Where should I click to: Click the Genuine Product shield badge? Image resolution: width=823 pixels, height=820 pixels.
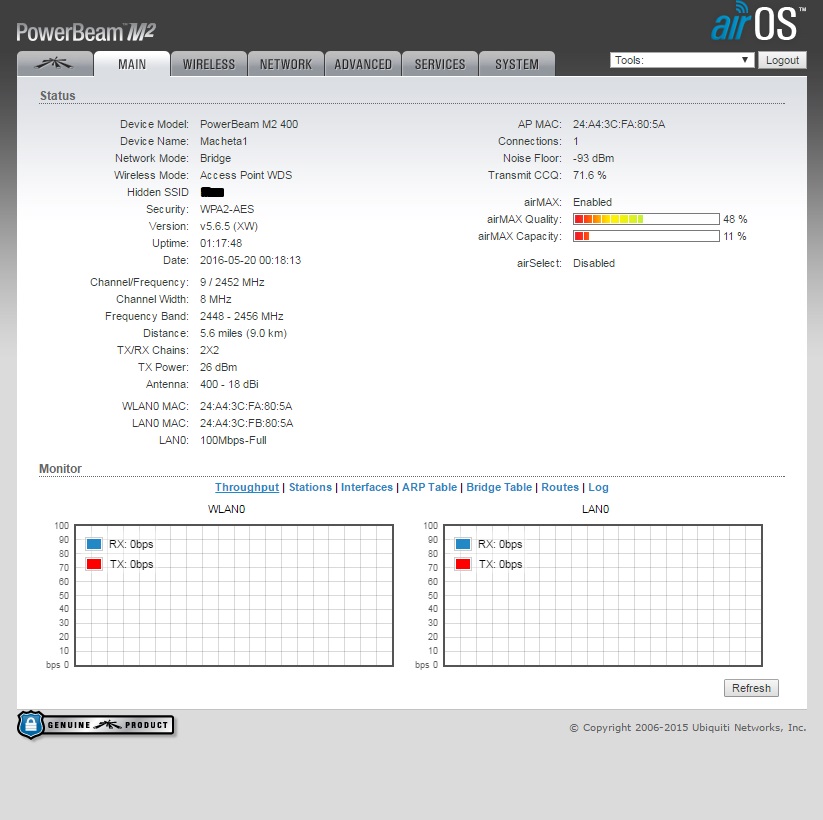(x=96, y=725)
